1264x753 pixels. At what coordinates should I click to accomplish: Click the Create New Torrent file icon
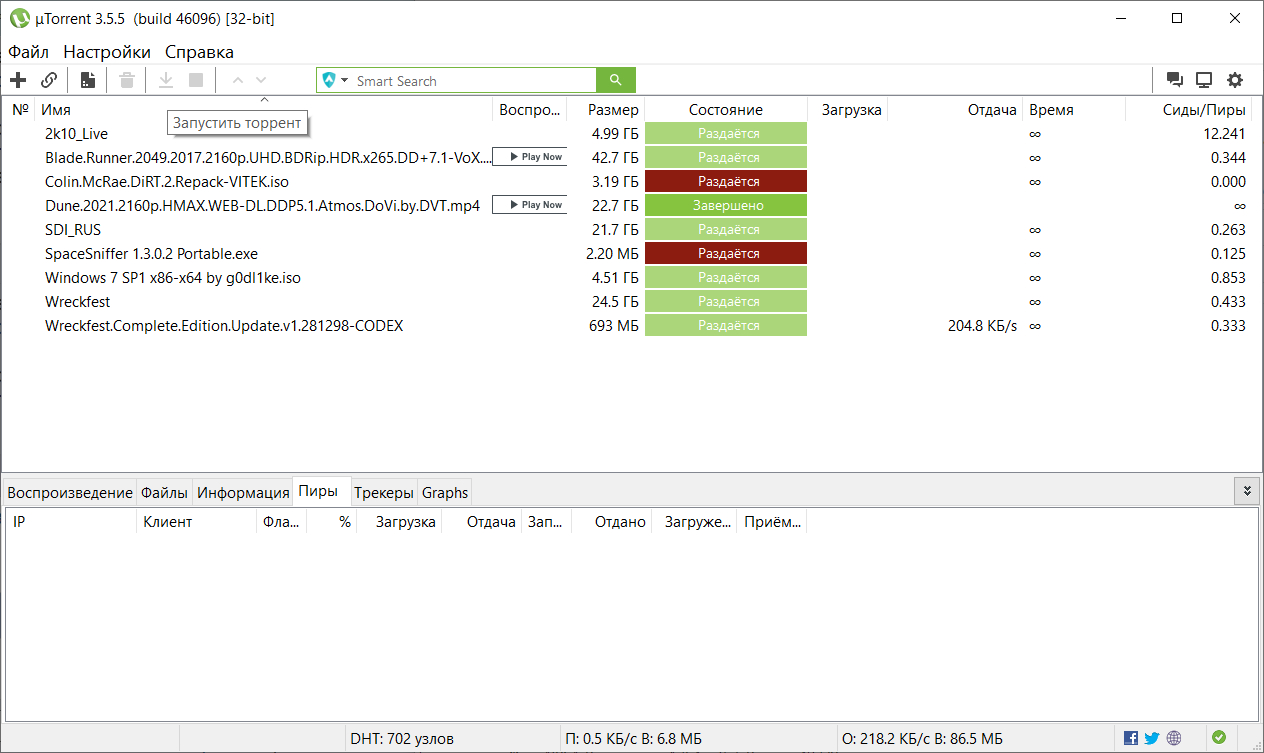(88, 80)
